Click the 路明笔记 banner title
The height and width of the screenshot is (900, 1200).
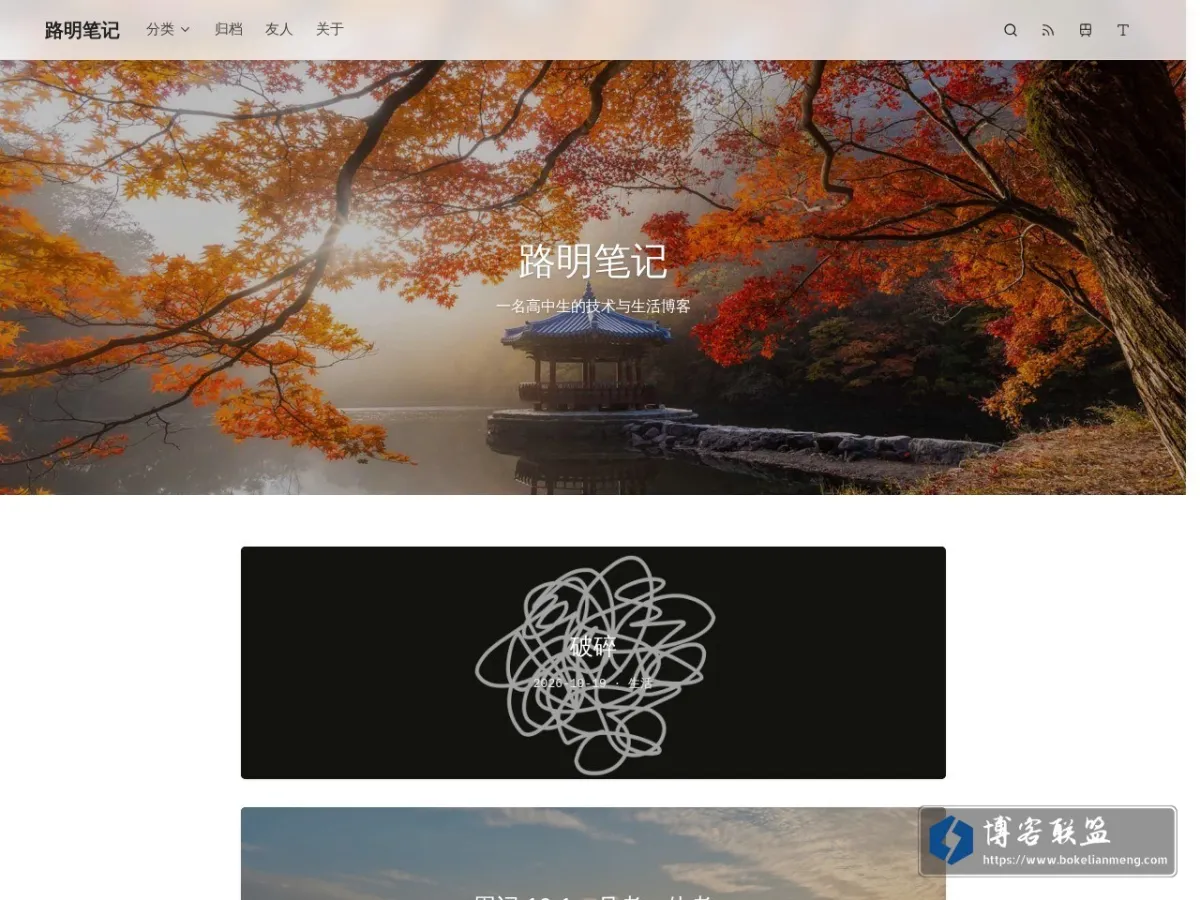pyautogui.click(x=593, y=262)
